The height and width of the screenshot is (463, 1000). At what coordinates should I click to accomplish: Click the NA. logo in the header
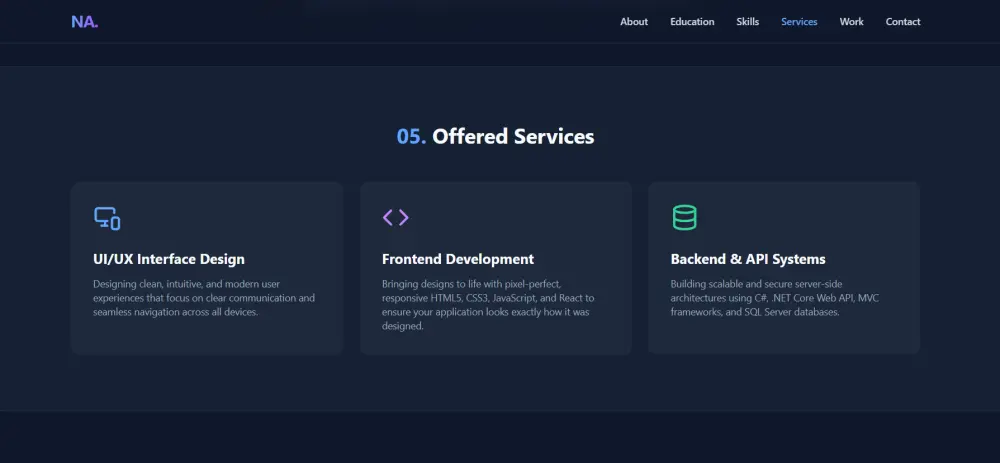click(x=85, y=22)
